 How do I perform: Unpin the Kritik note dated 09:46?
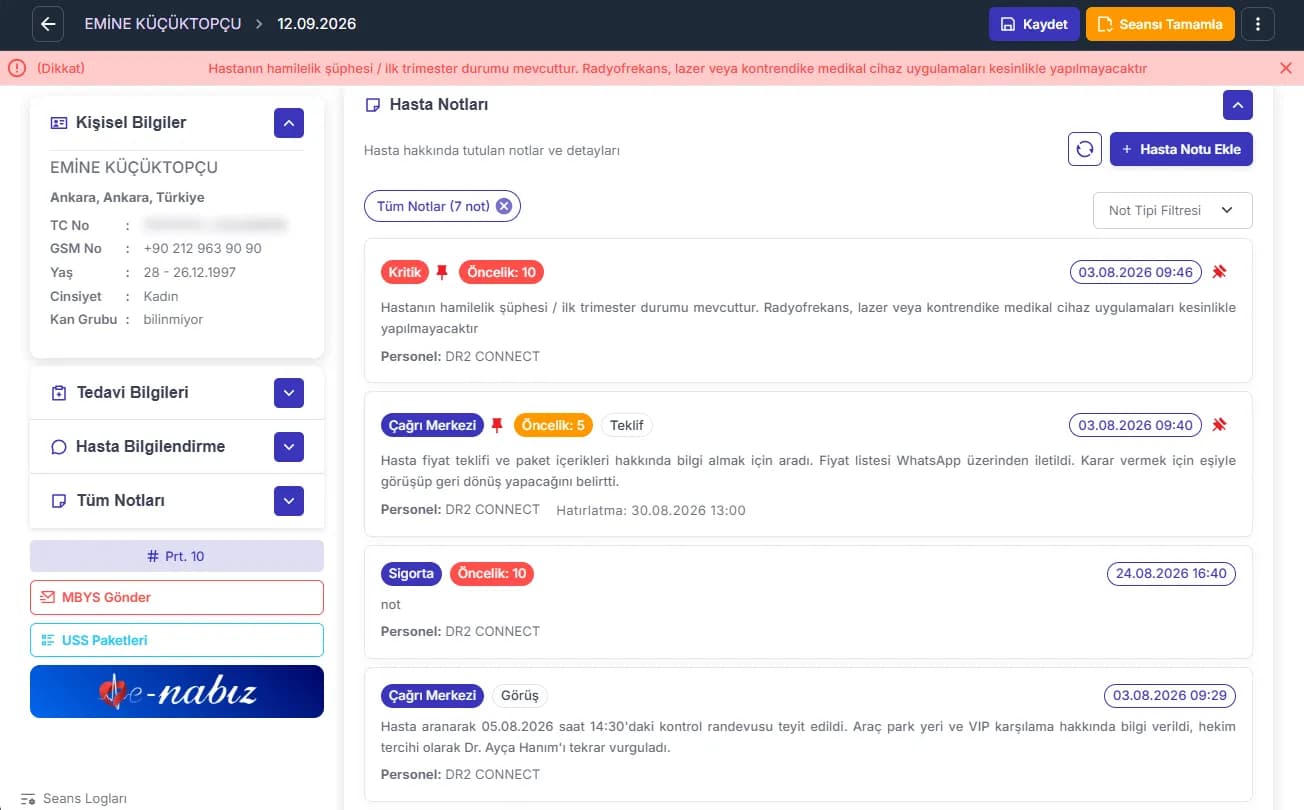(1219, 272)
